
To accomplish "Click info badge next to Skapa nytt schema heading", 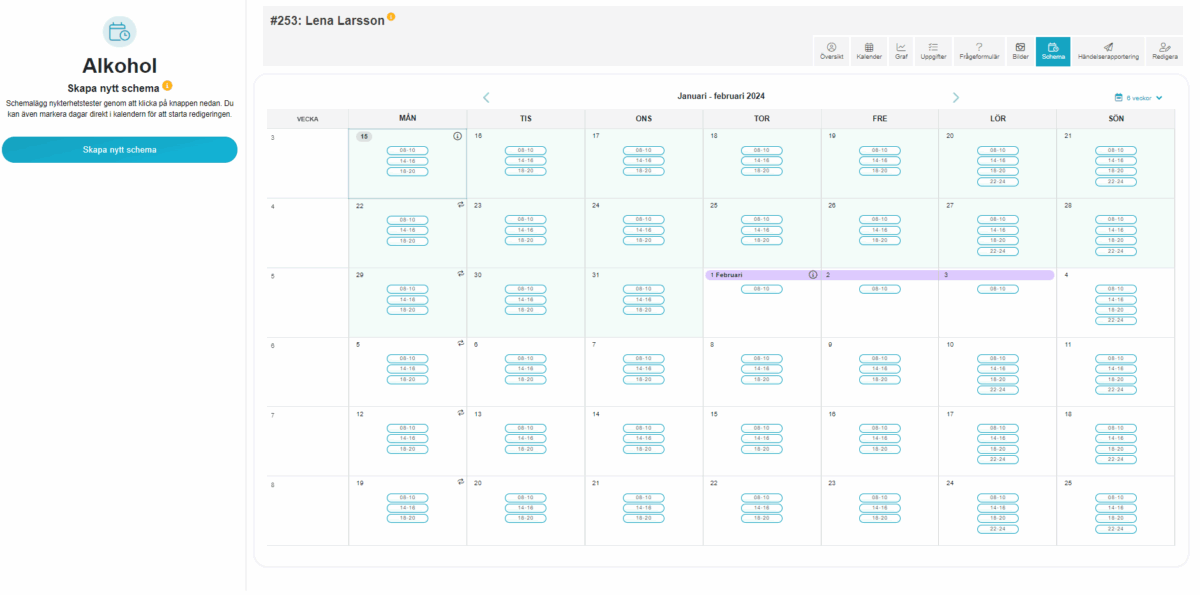I will coord(167,86).
